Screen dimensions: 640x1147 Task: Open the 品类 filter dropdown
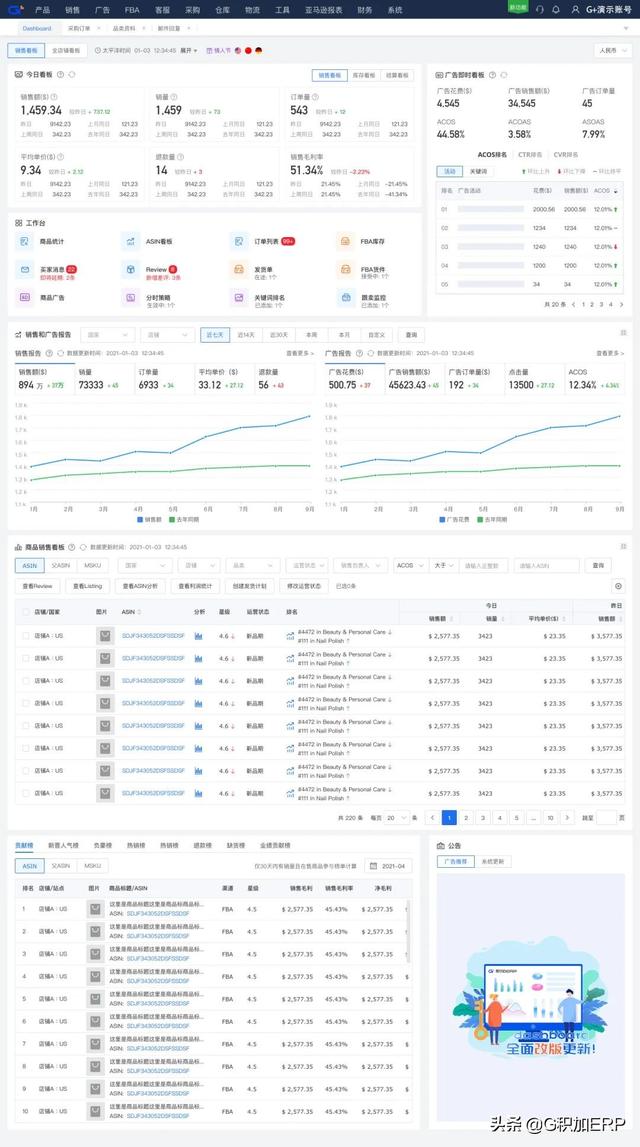click(x=252, y=565)
